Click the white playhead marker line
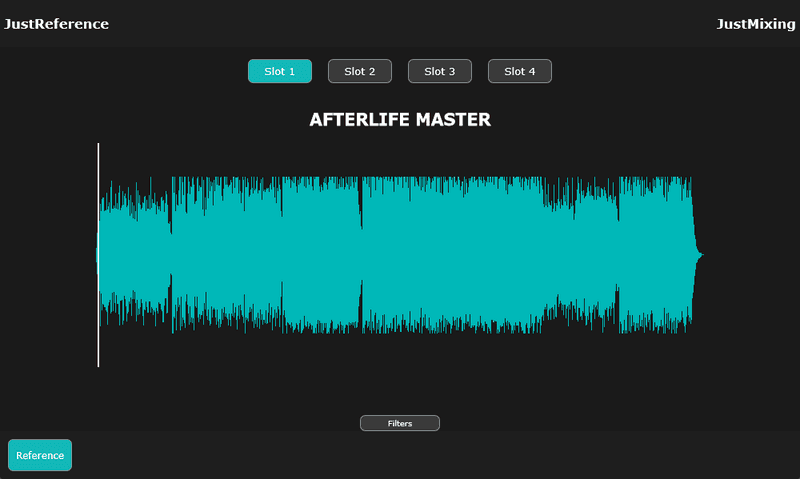This screenshot has height=479, width=800. point(98,255)
